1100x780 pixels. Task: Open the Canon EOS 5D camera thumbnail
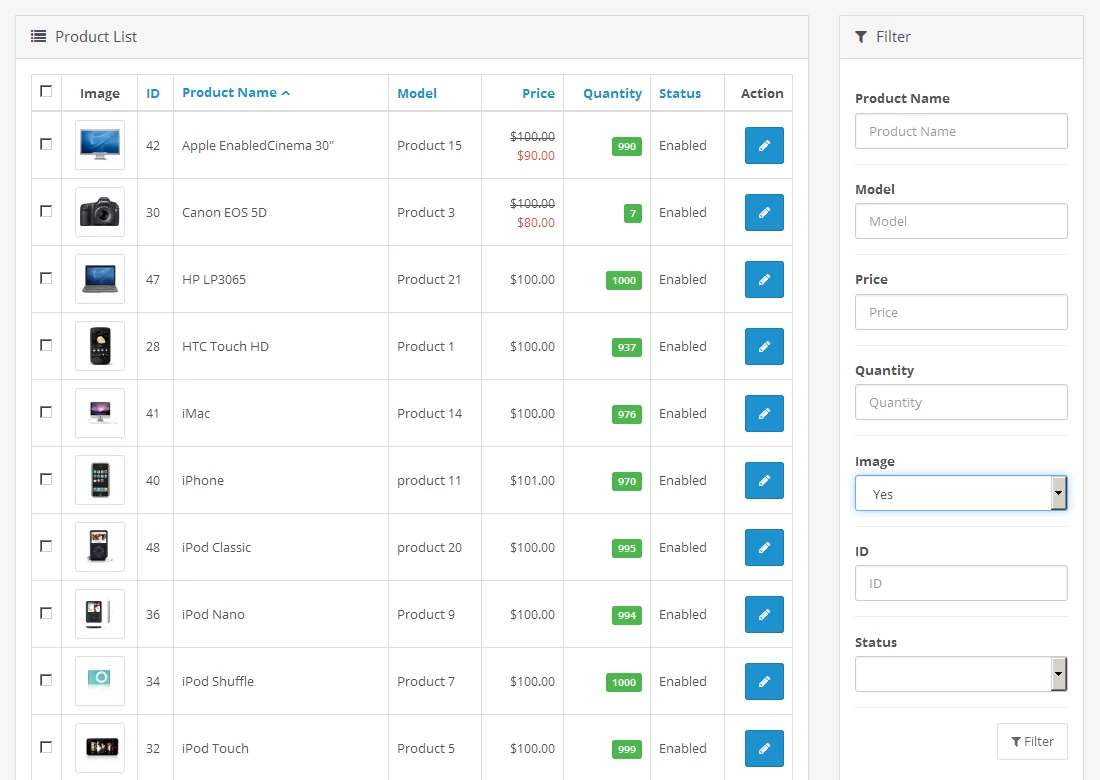pyautogui.click(x=100, y=212)
